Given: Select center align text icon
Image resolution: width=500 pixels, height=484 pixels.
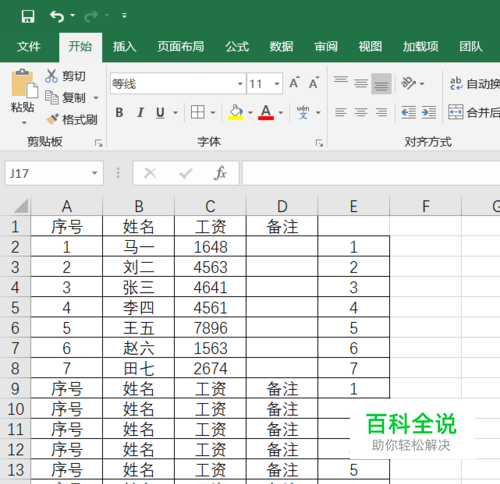Looking at the screenshot, I should tap(361, 112).
